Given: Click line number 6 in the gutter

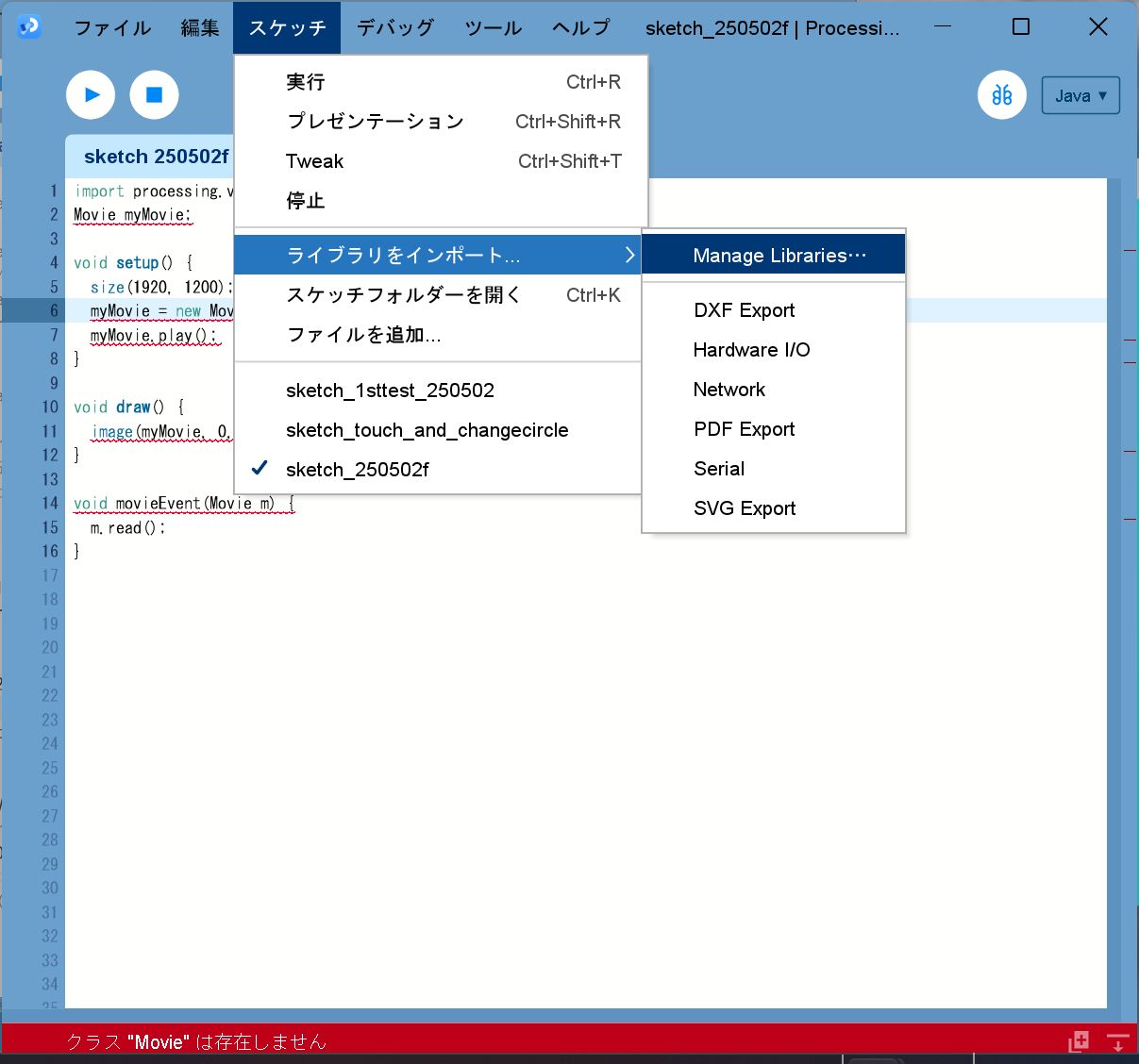Looking at the screenshot, I should click(54, 310).
